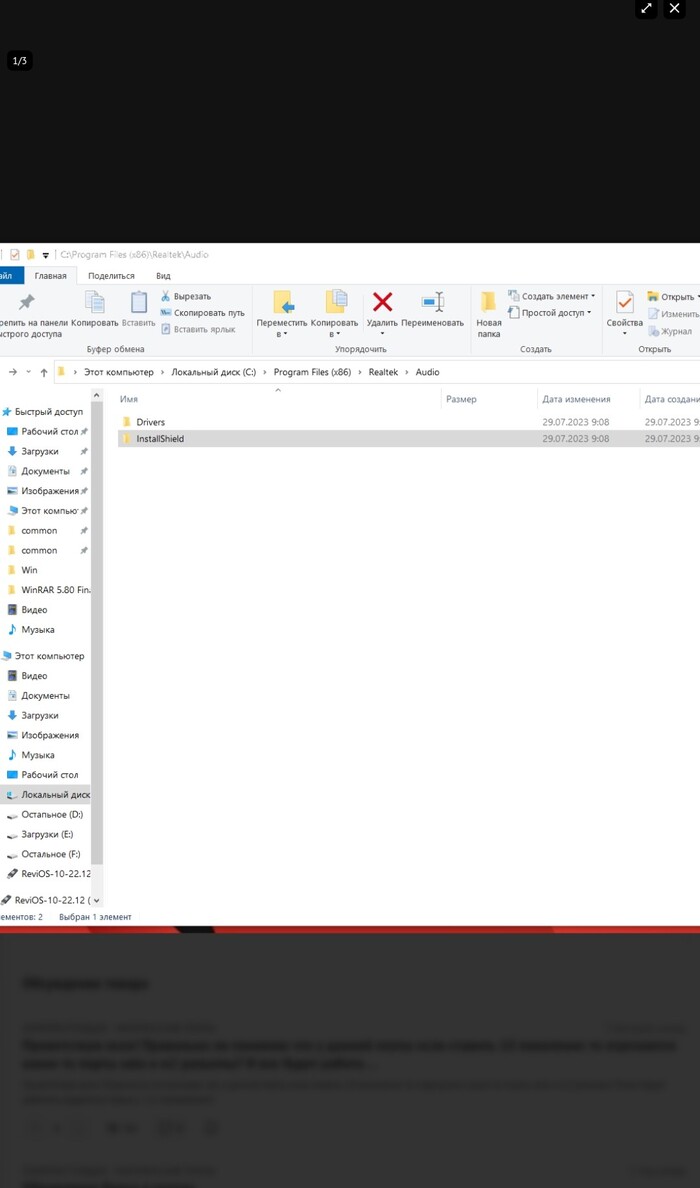700x1188 pixels.
Task: Sort by the Size (Размер) column header
Action: pyautogui.click(x=461, y=399)
